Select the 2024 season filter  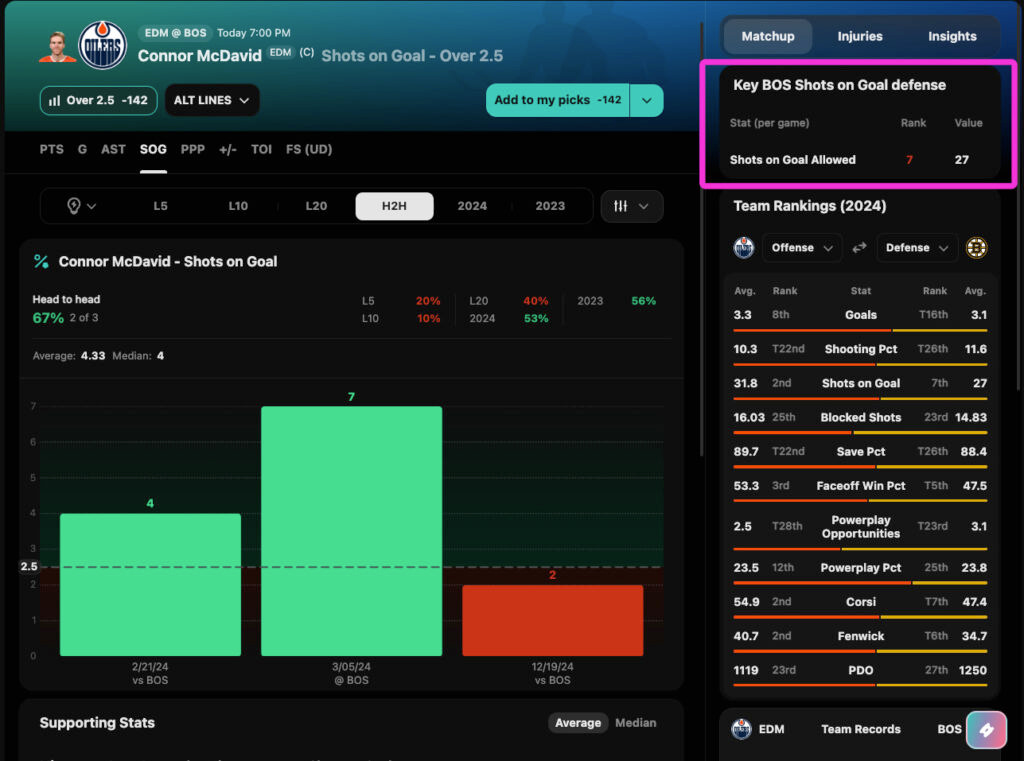pyautogui.click(x=472, y=206)
